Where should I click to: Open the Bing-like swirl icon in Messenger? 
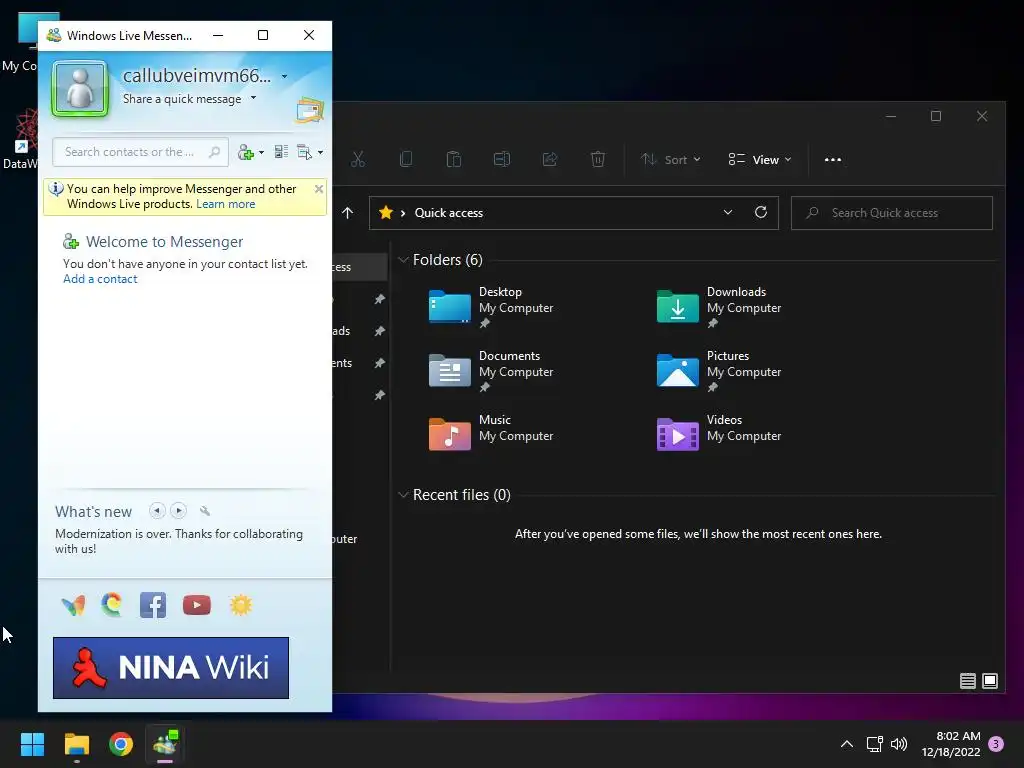[112, 605]
